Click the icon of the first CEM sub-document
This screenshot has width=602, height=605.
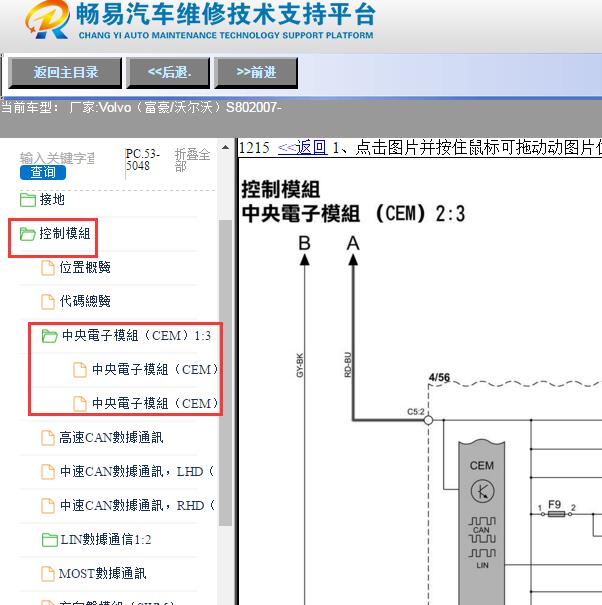pos(80,370)
